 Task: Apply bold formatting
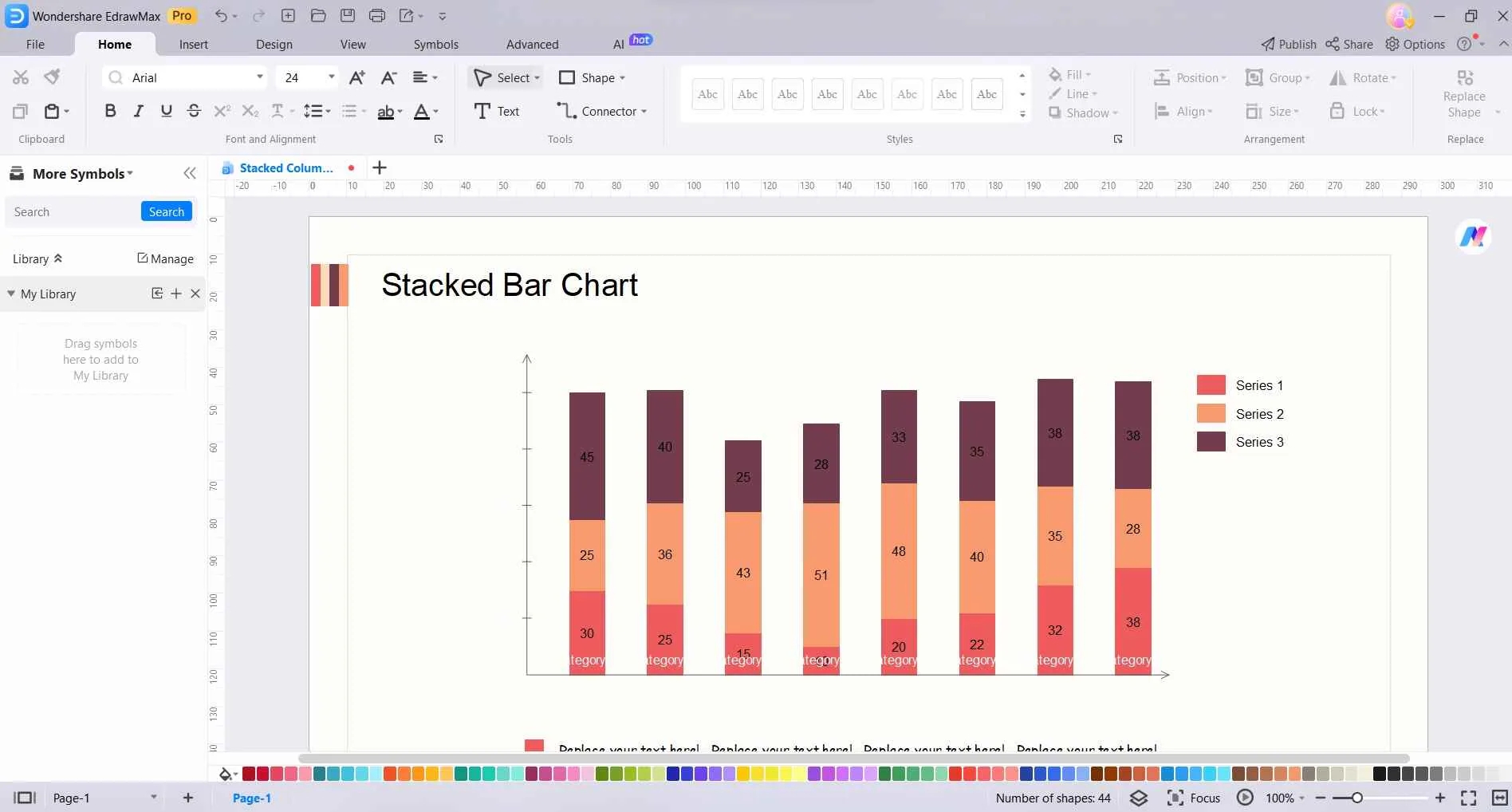110,111
